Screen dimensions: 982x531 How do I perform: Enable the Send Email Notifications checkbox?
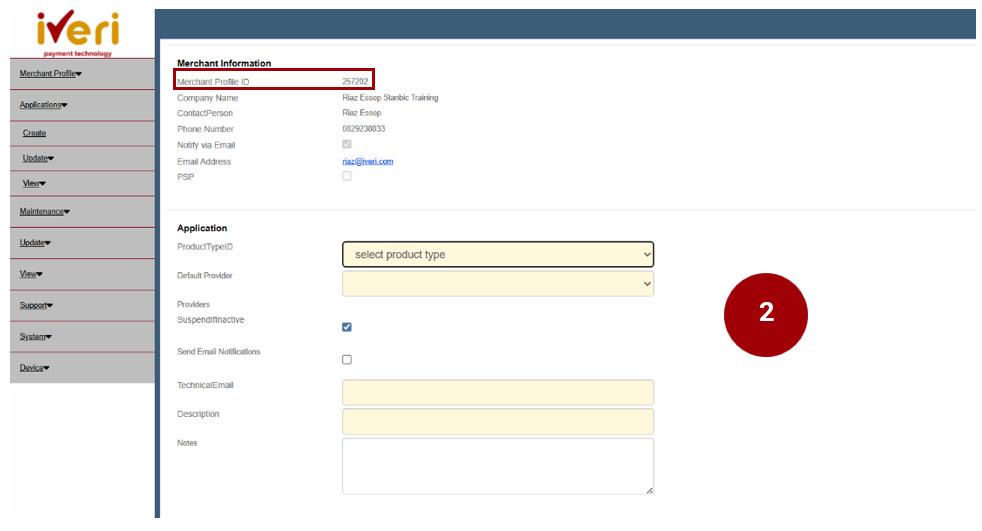pyautogui.click(x=347, y=359)
